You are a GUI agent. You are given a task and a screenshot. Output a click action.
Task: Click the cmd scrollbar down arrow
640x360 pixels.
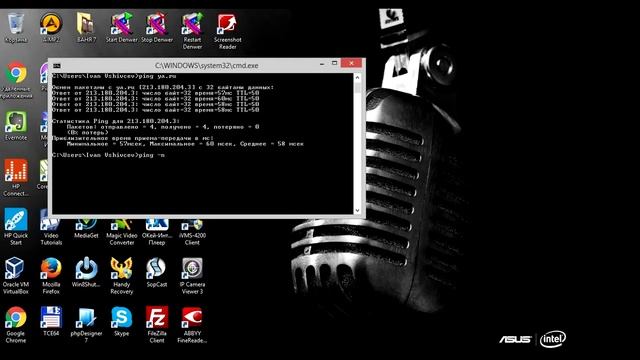tap(358, 211)
